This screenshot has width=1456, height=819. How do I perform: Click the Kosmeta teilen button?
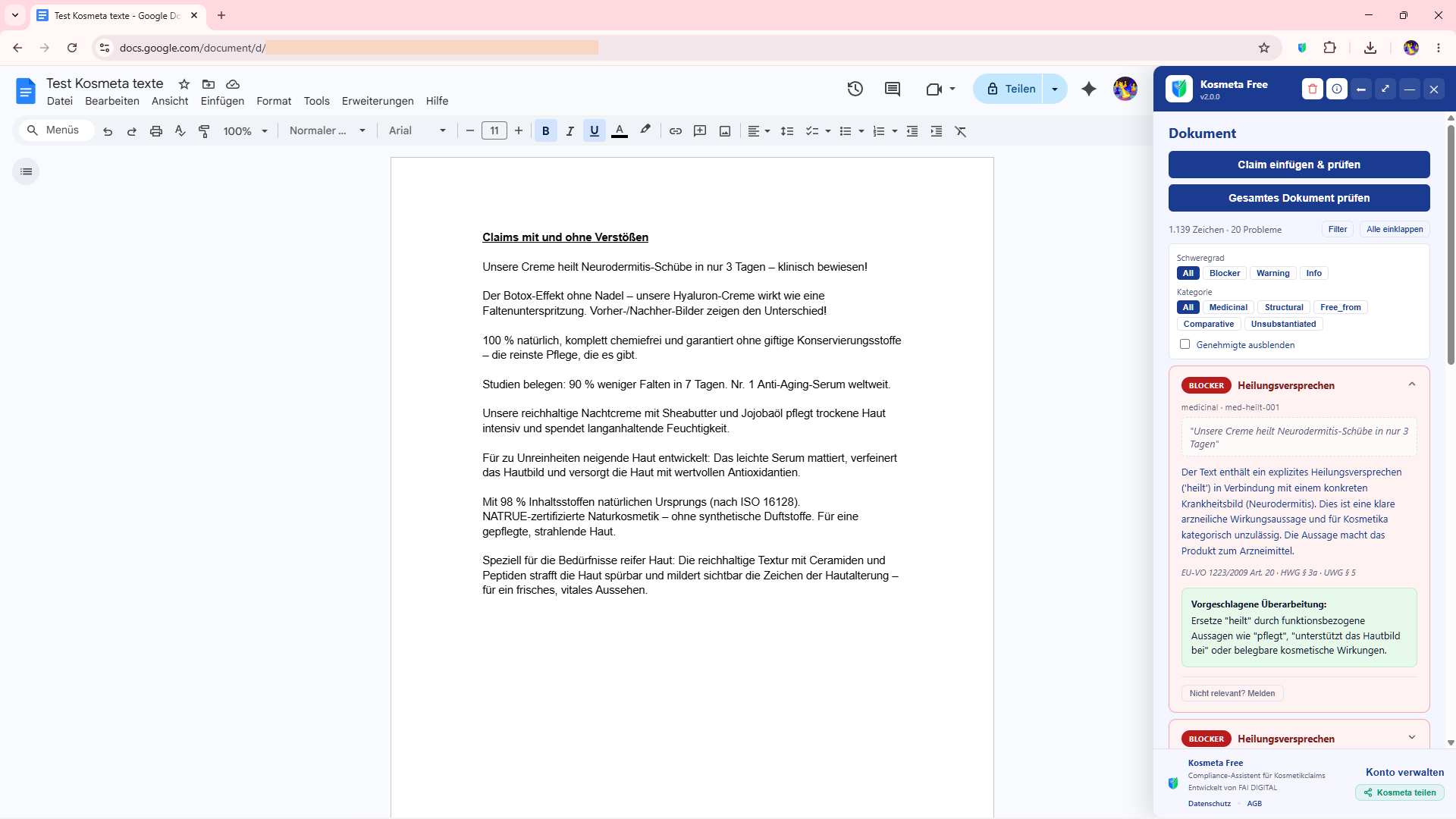[1400, 792]
